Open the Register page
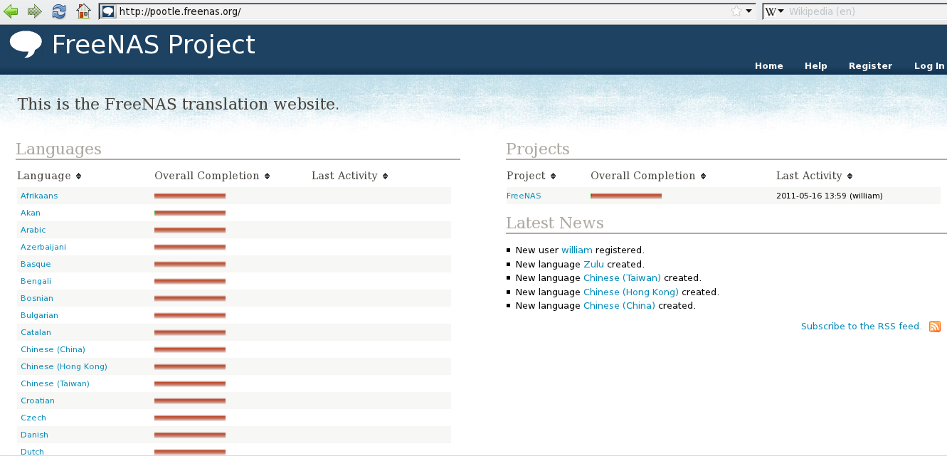Image resolution: width=947 pixels, height=456 pixels. tap(870, 66)
